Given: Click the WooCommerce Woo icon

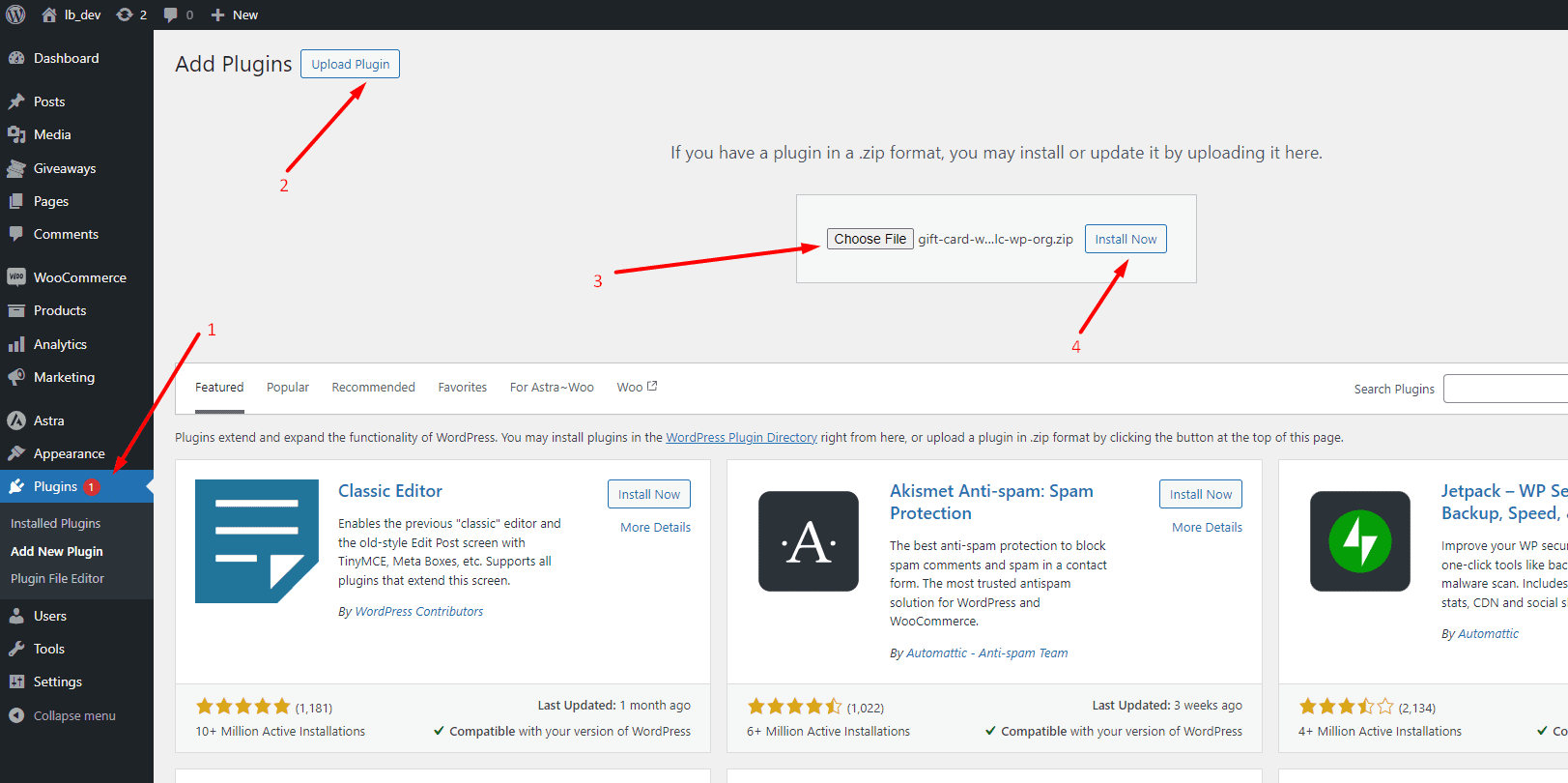Looking at the screenshot, I should (x=16, y=277).
